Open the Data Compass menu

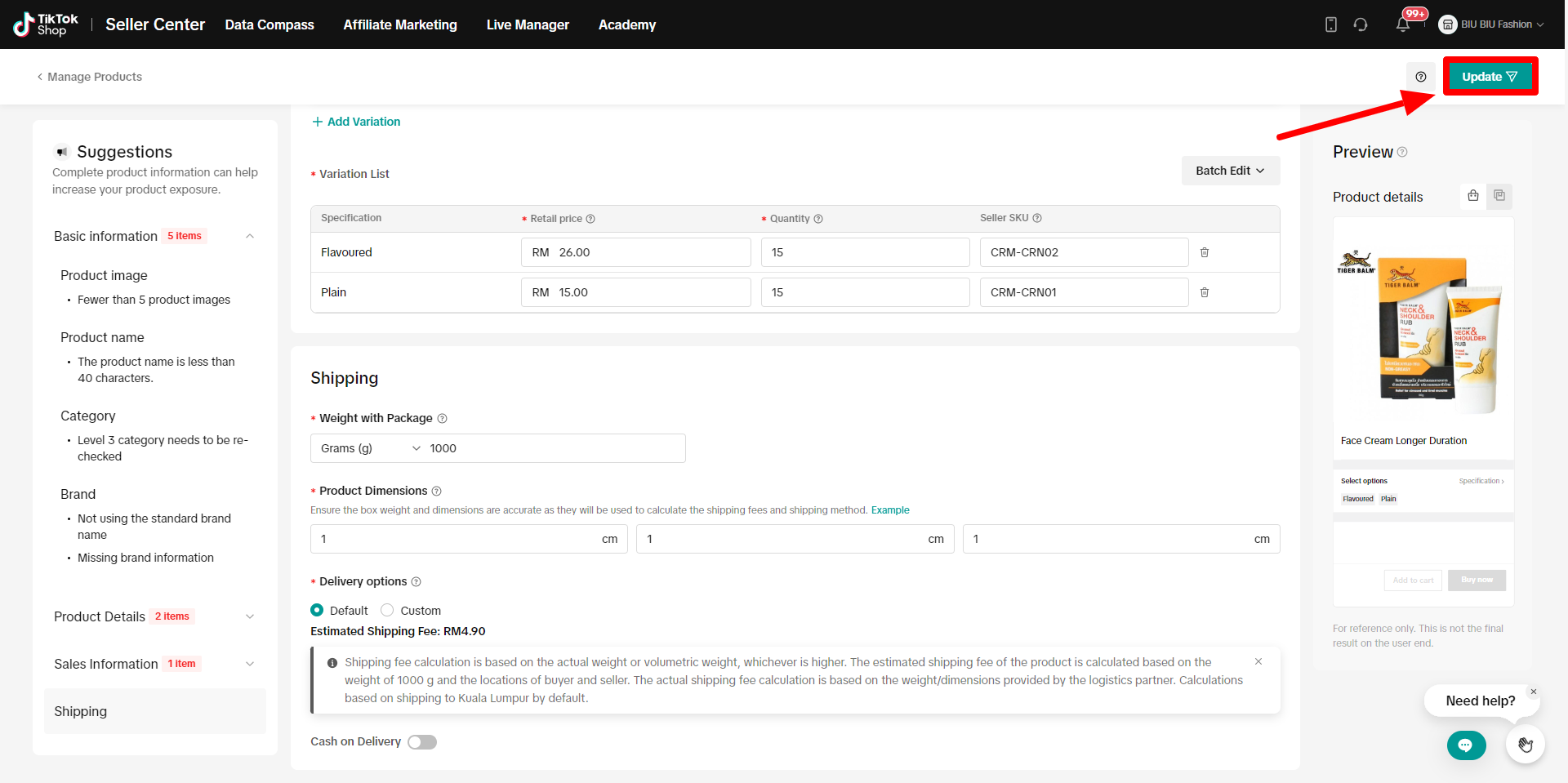pyautogui.click(x=269, y=24)
